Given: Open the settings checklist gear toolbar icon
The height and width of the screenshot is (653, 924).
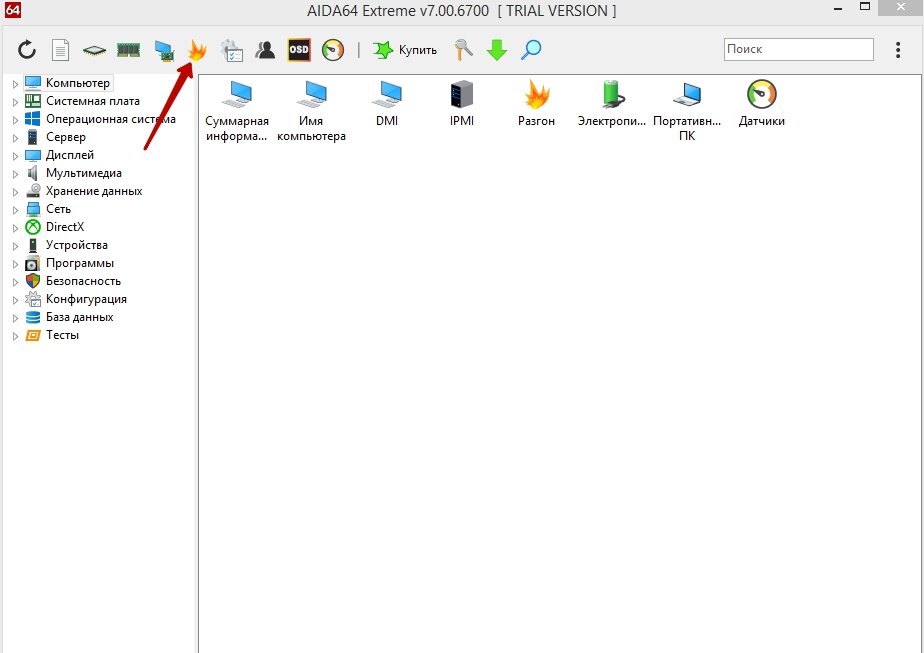Looking at the screenshot, I should click(x=232, y=50).
